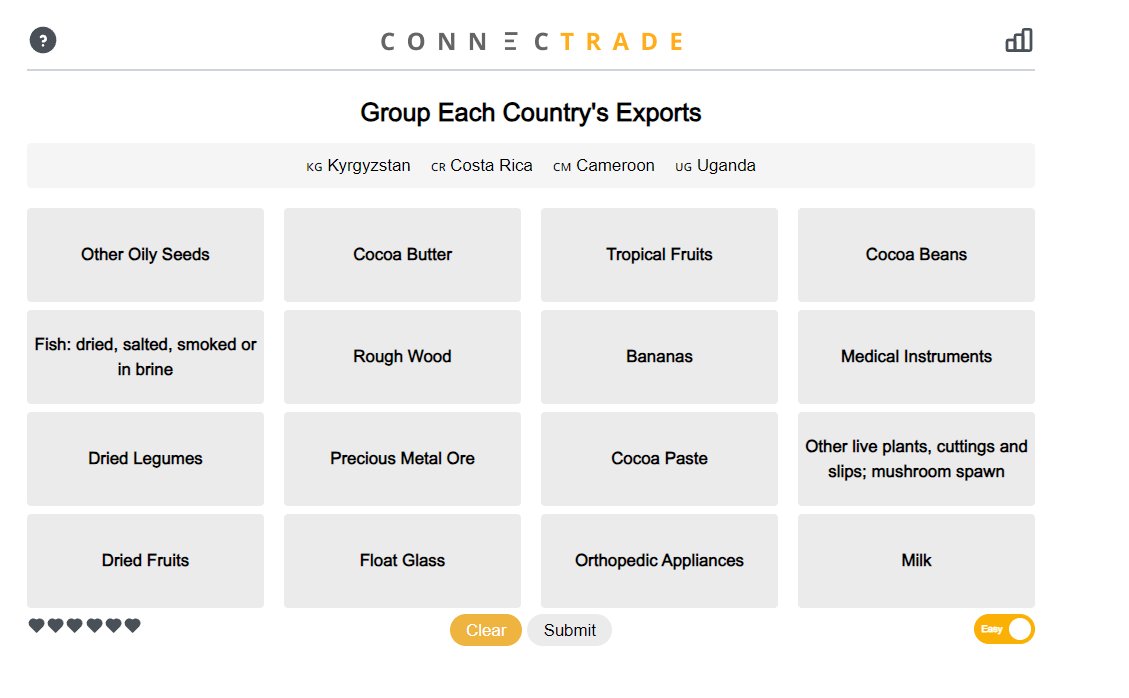Open the help question mark icon
This screenshot has height=698, width=1129.
coord(42,40)
